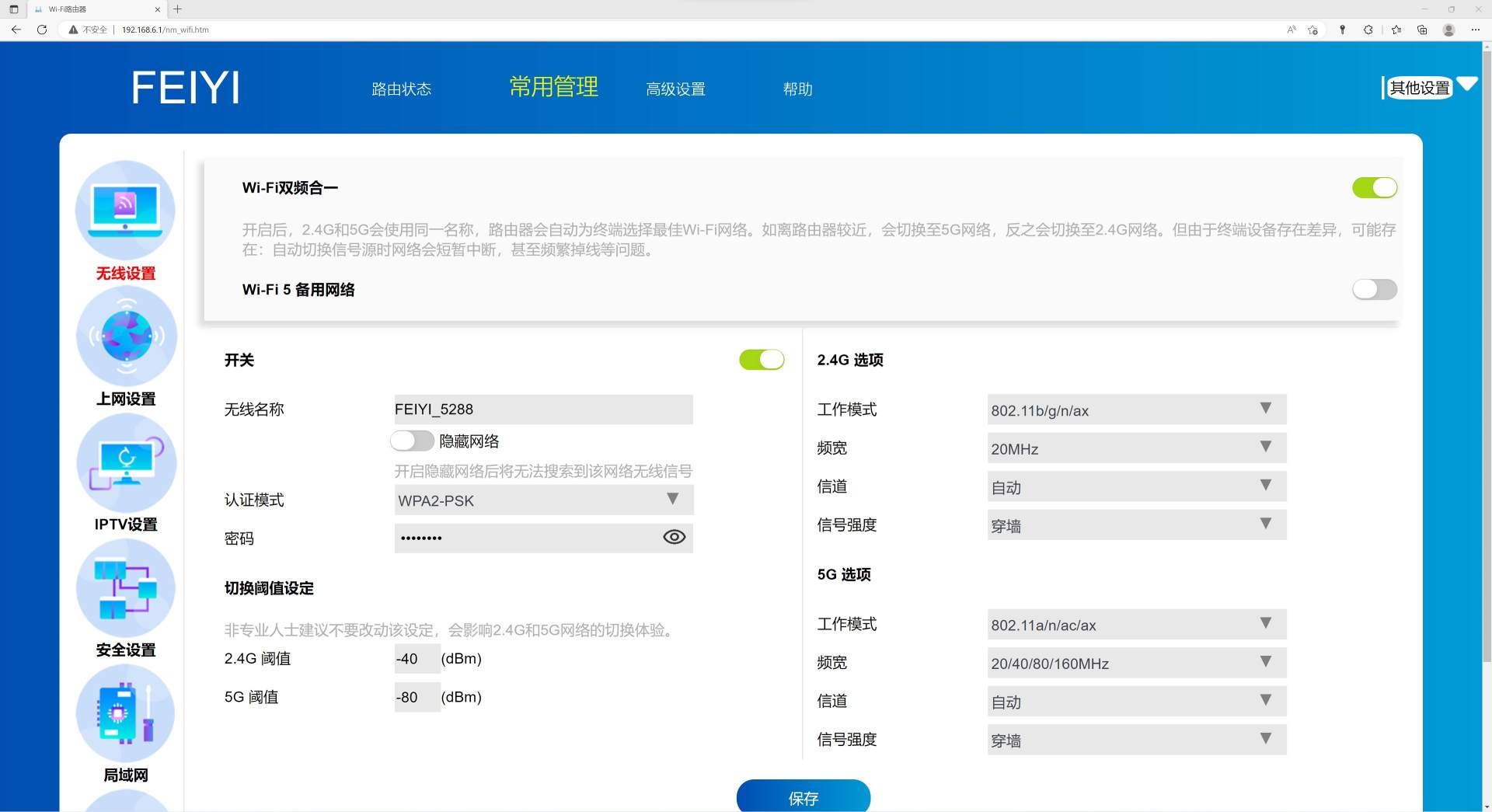Switch to the 路由状态 tab

(402, 89)
